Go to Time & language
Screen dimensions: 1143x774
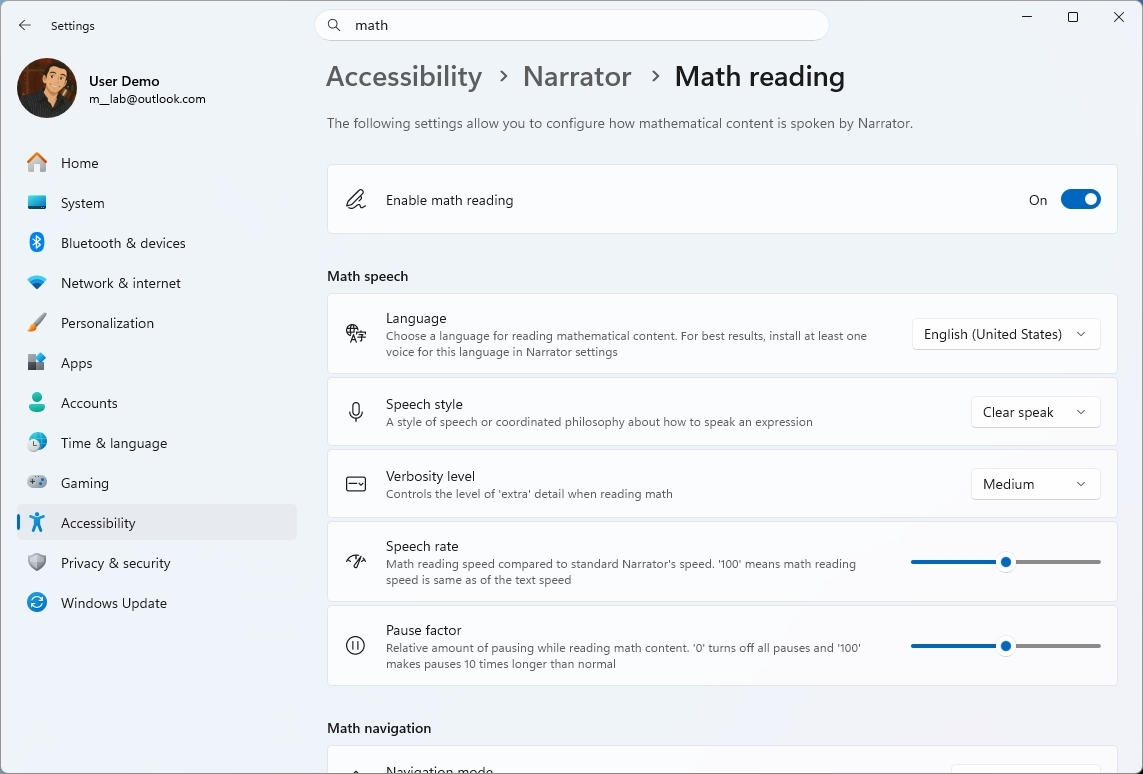157,443
